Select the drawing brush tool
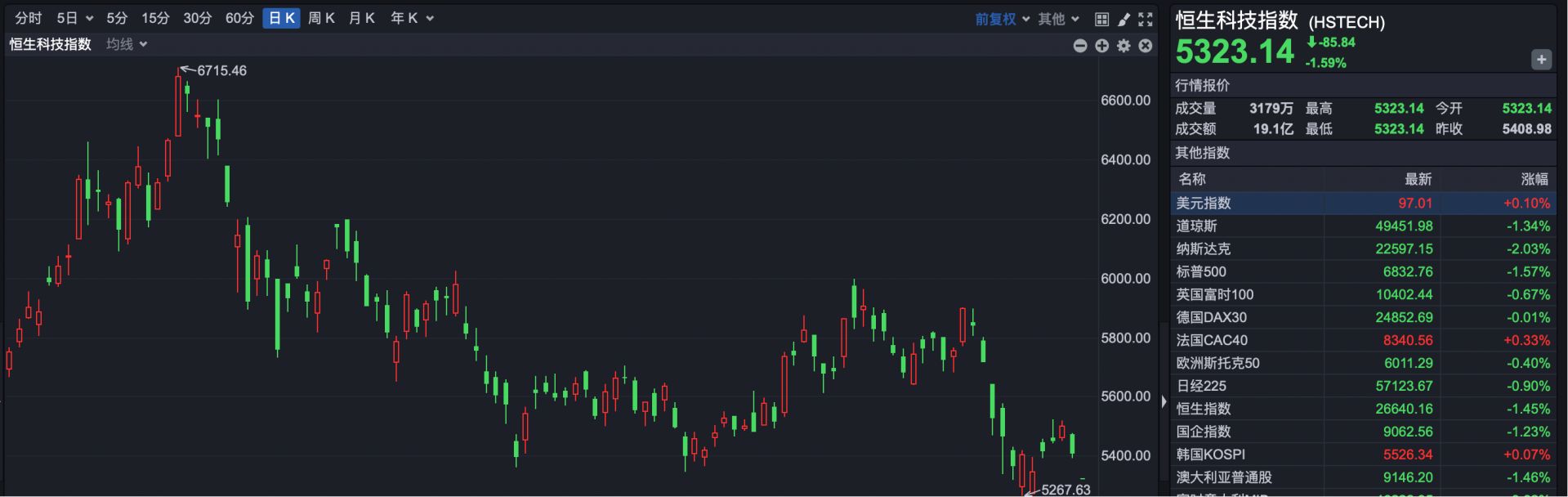Screen dimensions: 1568x497 pyautogui.click(x=1124, y=19)
